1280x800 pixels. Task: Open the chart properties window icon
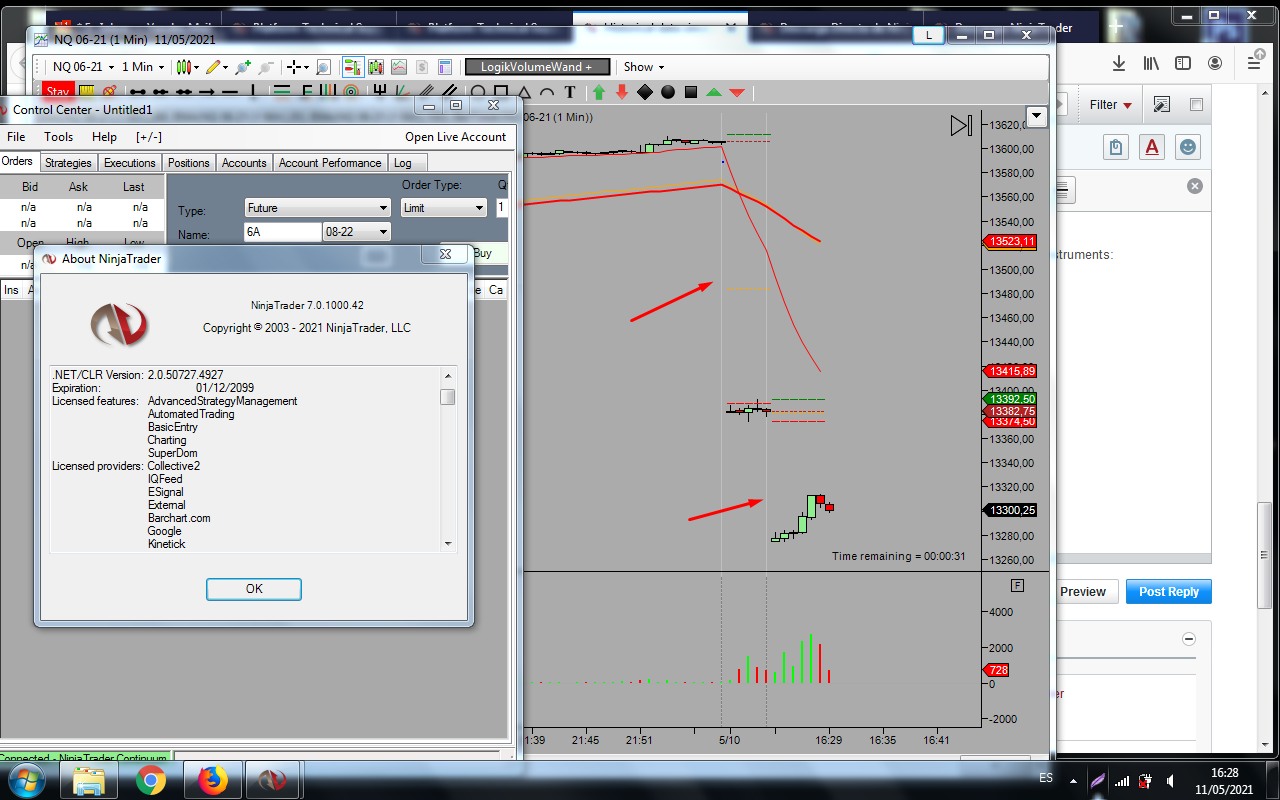click(445, 67)
